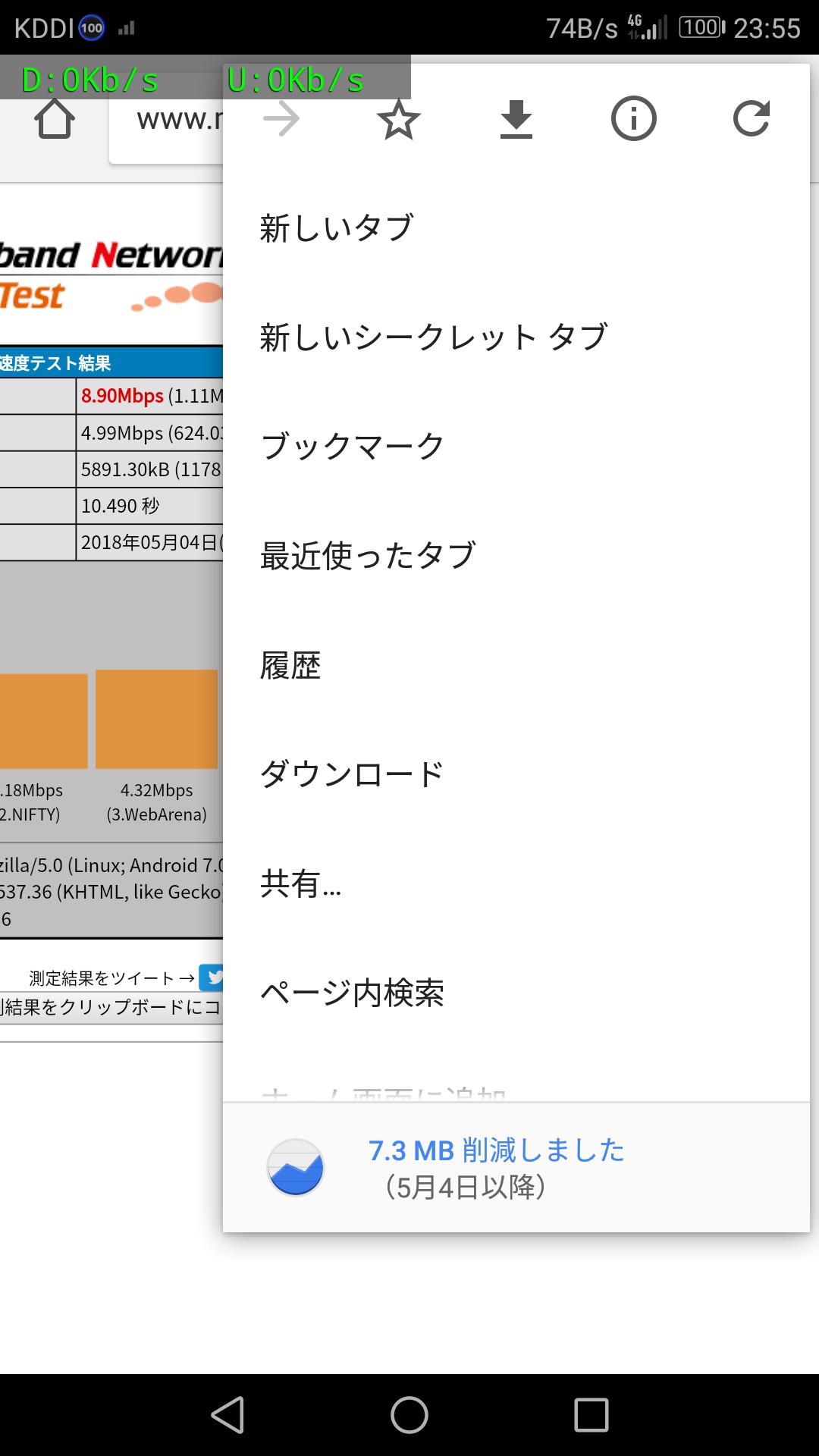Screen dimensions: 819x1456
Task: Open ダウンロード menu entry
Action: coord(516,774)
